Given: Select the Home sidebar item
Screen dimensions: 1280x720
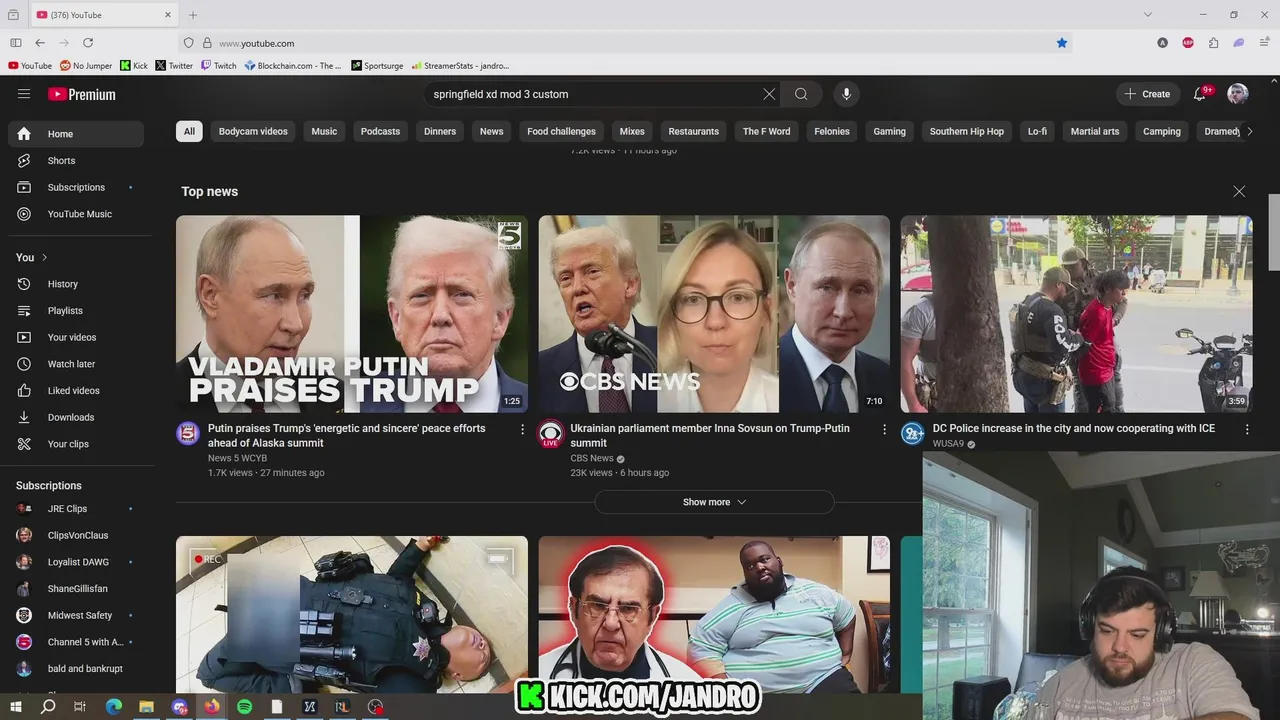Looking at the screenshot, I should (x=76, y=134).
